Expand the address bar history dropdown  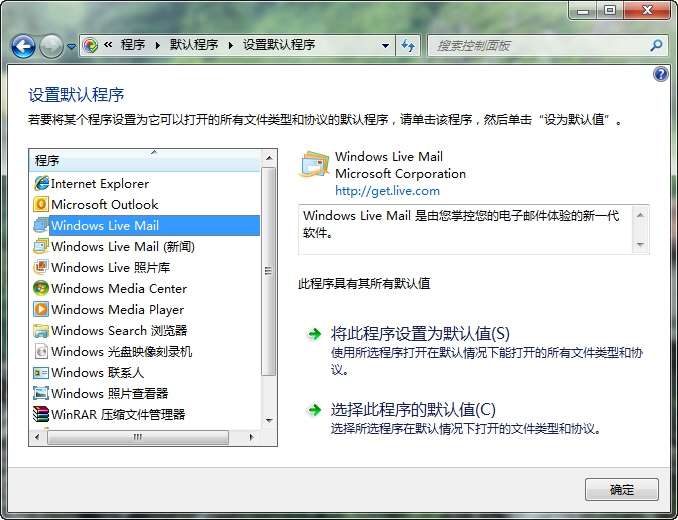[385, 45]
